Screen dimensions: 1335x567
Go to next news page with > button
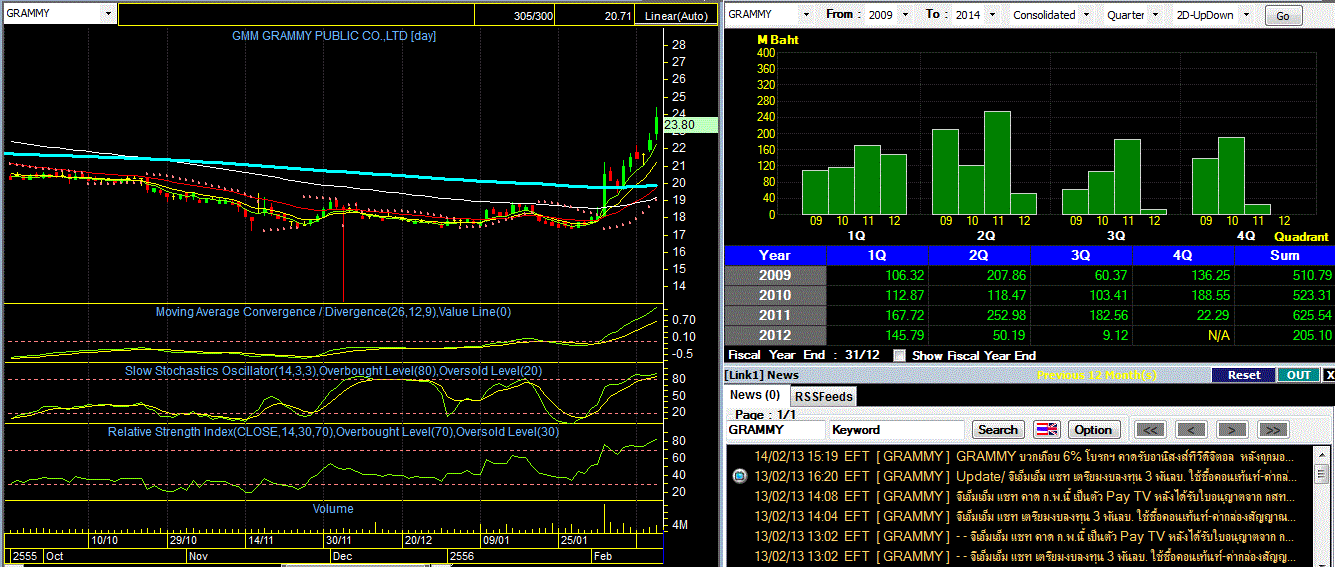[x=1232, y=430]
